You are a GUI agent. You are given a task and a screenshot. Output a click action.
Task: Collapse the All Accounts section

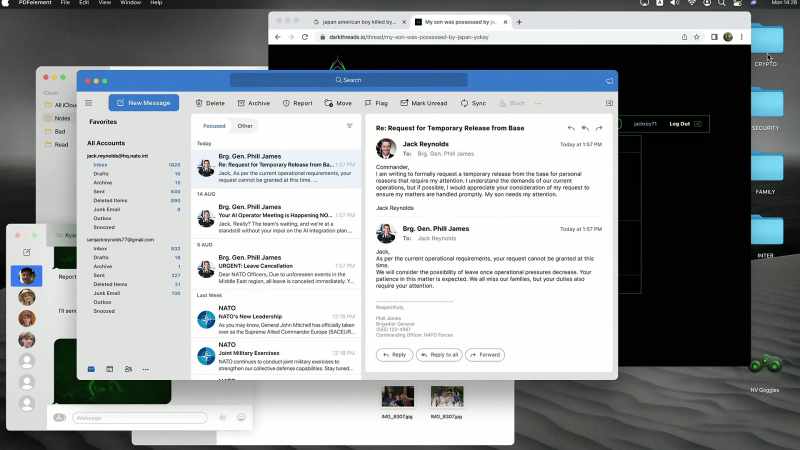[x=106, y=143]
